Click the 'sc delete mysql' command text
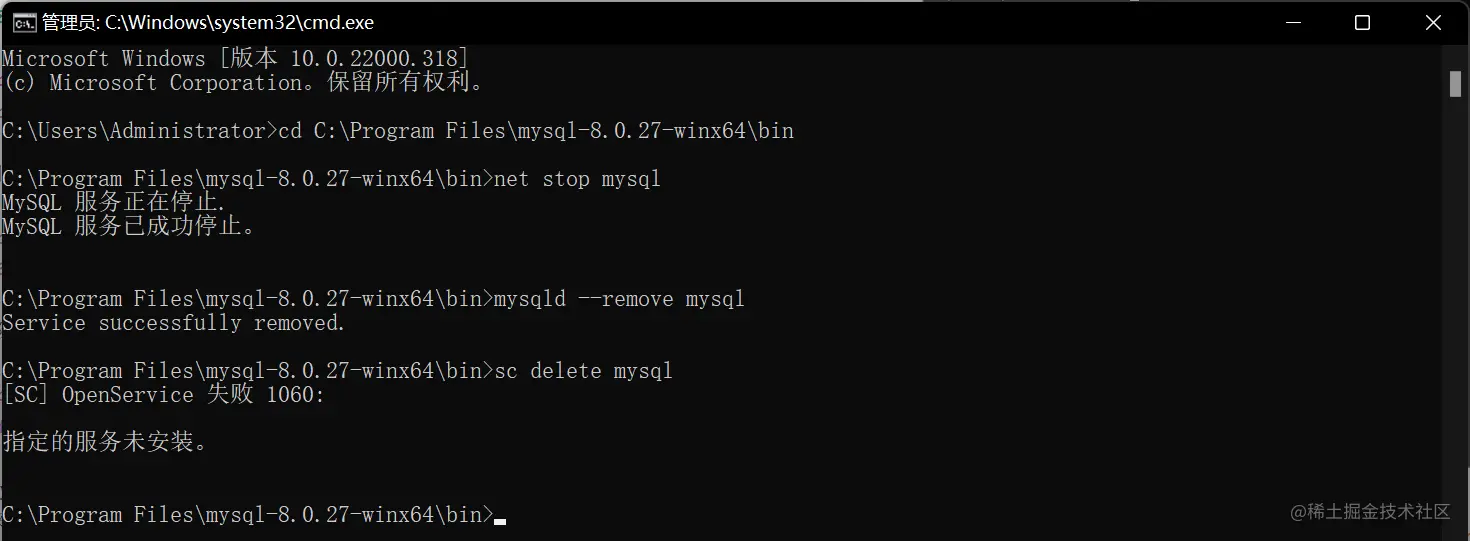Viewport: 1470px width, 541px height. (583, 371)
